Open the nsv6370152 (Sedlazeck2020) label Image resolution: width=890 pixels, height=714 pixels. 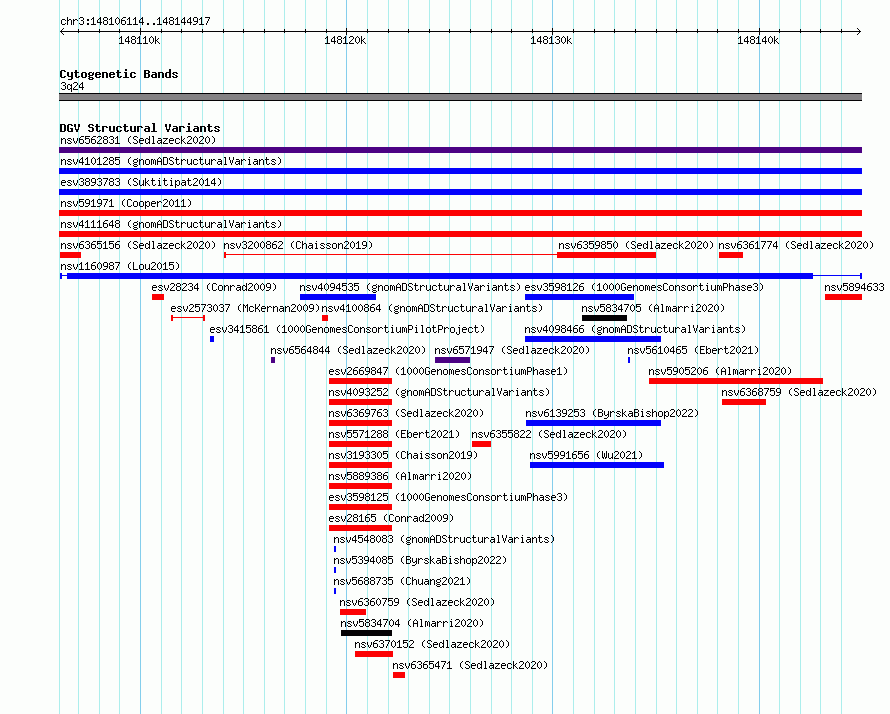pos(433,644)
